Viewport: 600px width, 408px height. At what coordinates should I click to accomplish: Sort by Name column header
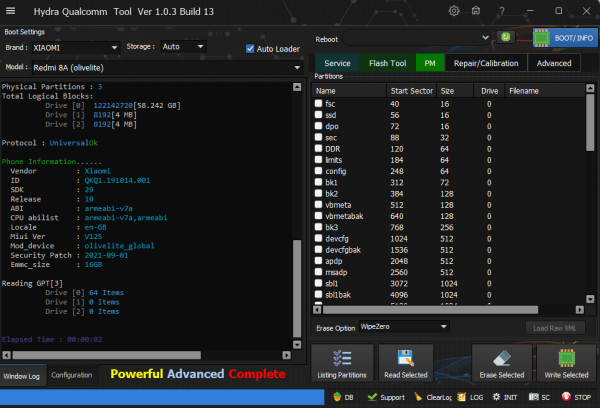click(349, 91)
